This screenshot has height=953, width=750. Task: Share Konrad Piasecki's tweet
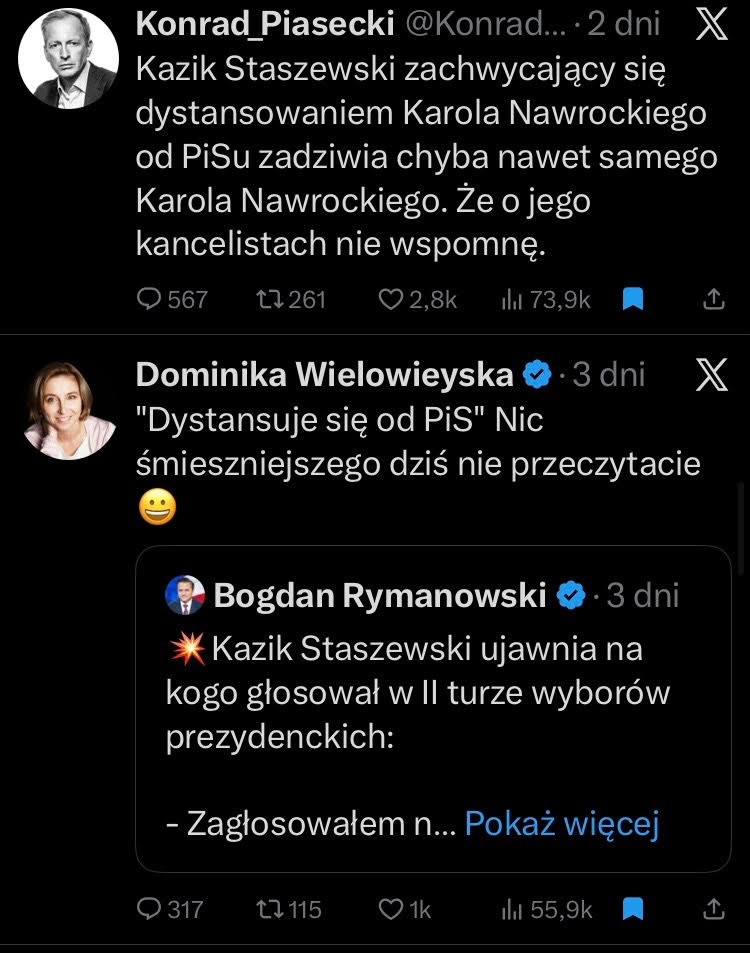(714, 299)
